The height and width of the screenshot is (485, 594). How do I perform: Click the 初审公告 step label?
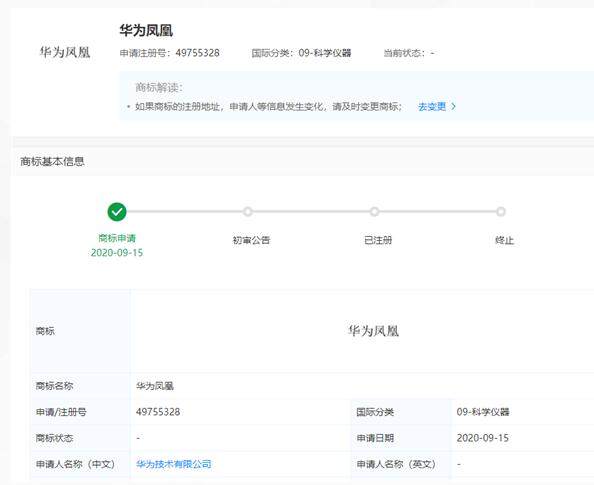[251, 240]
